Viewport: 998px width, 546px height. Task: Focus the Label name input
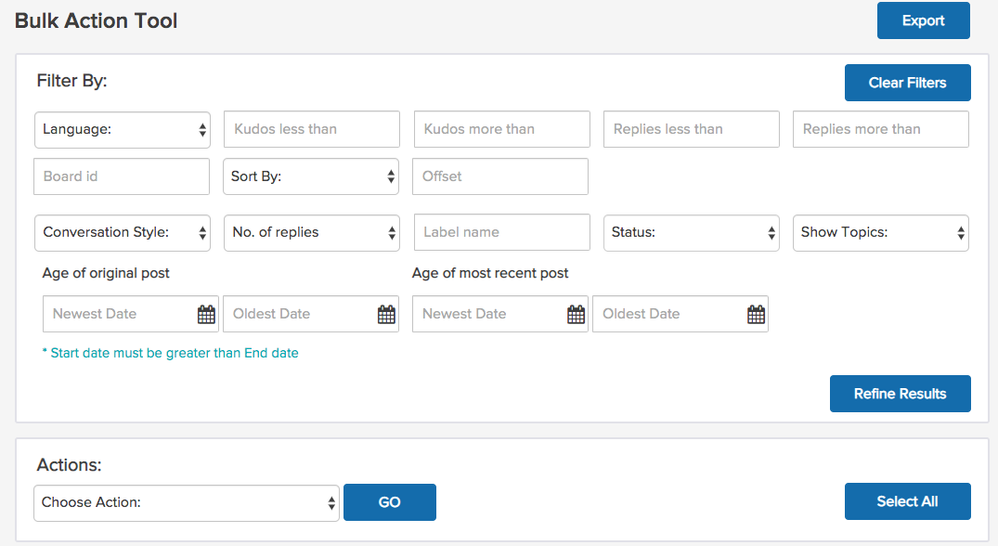click(501, 232)
